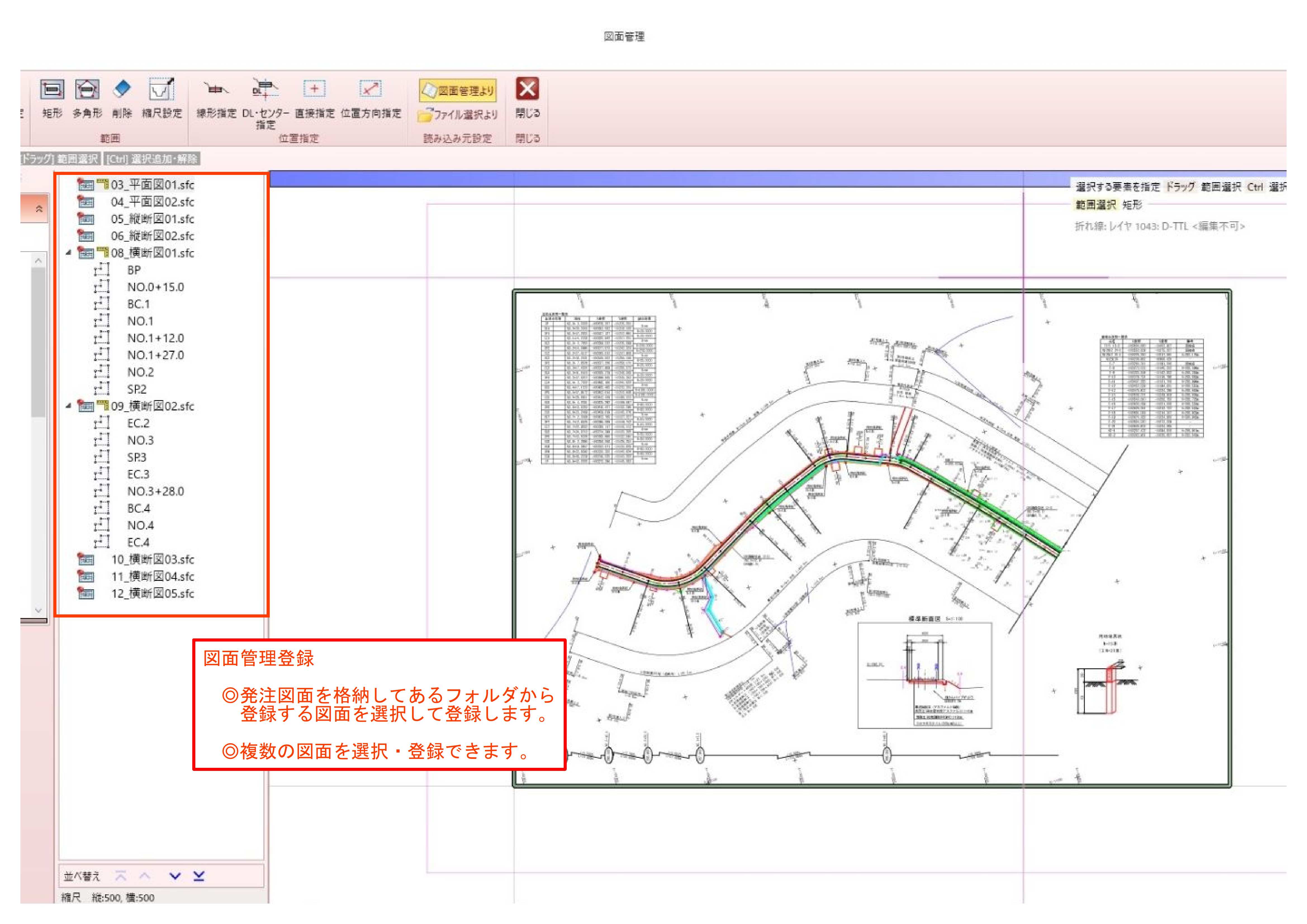
Task: Collapse the left side panel chevron
Action: coord(39,209)
